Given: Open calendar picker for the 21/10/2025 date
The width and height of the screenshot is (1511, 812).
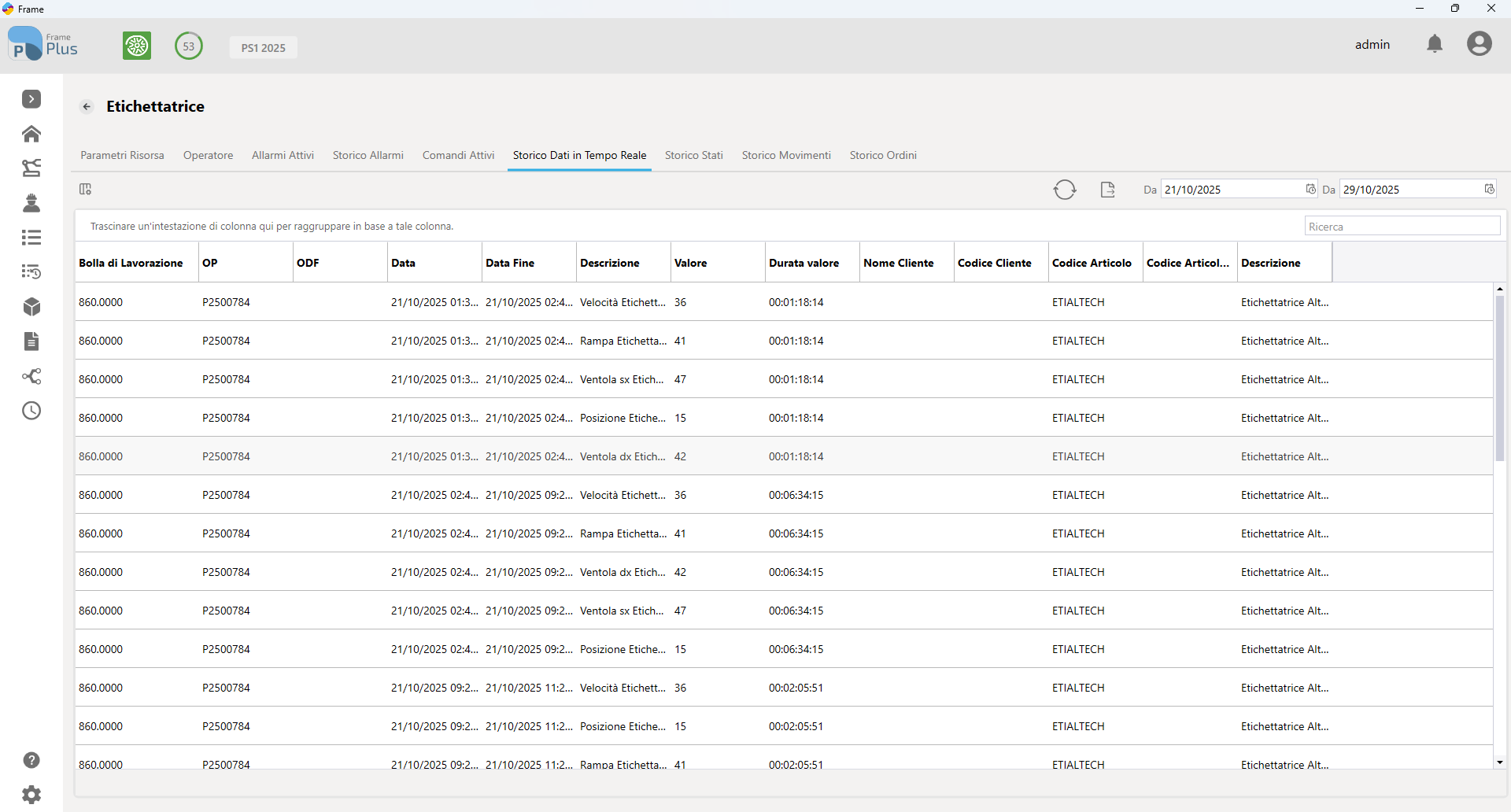Looking at the screenshot, I should coord(1310,189).
